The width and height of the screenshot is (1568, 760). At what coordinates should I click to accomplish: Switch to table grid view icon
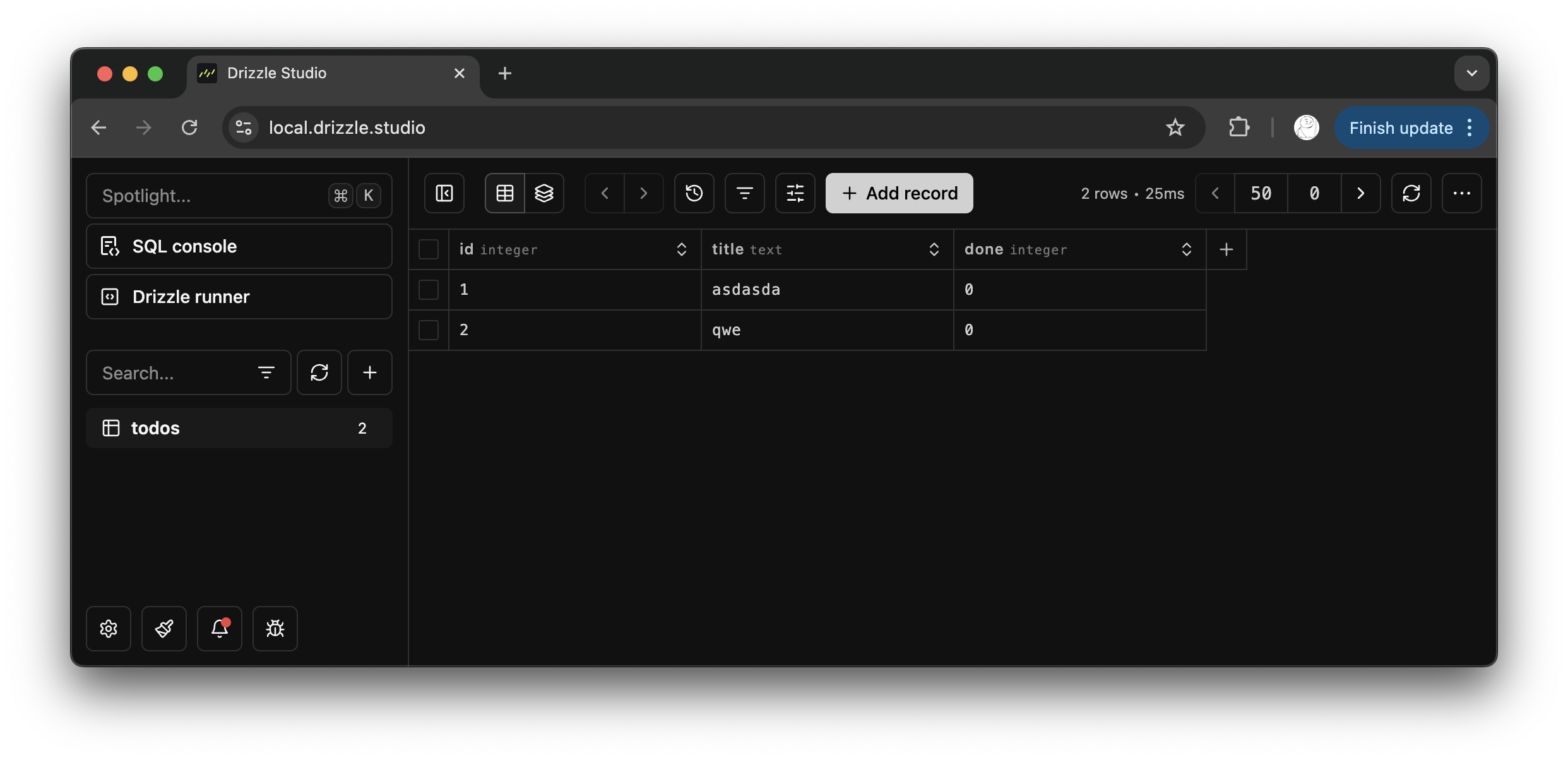coord(505,193)
